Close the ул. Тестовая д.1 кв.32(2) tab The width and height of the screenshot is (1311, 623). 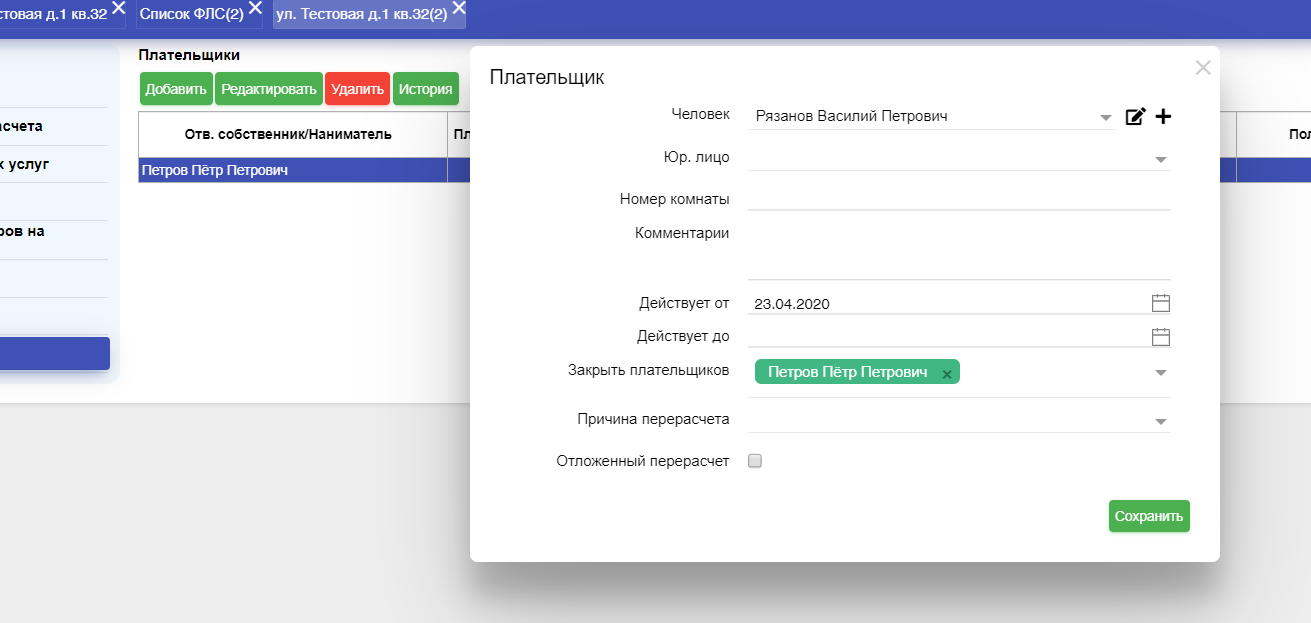[x=459, y=8]
